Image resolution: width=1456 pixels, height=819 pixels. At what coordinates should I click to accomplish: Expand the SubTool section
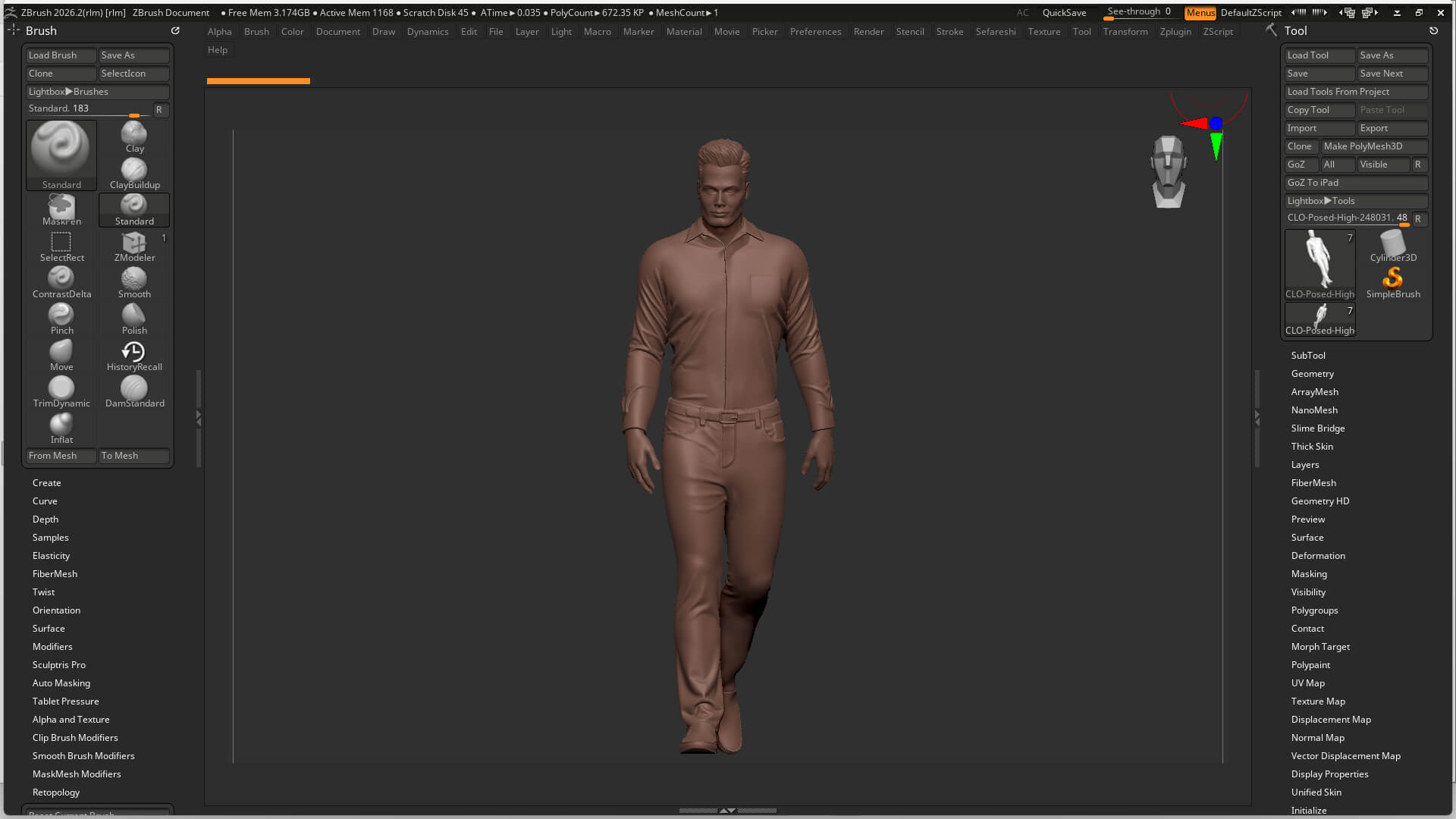[x=1308, y=356]
